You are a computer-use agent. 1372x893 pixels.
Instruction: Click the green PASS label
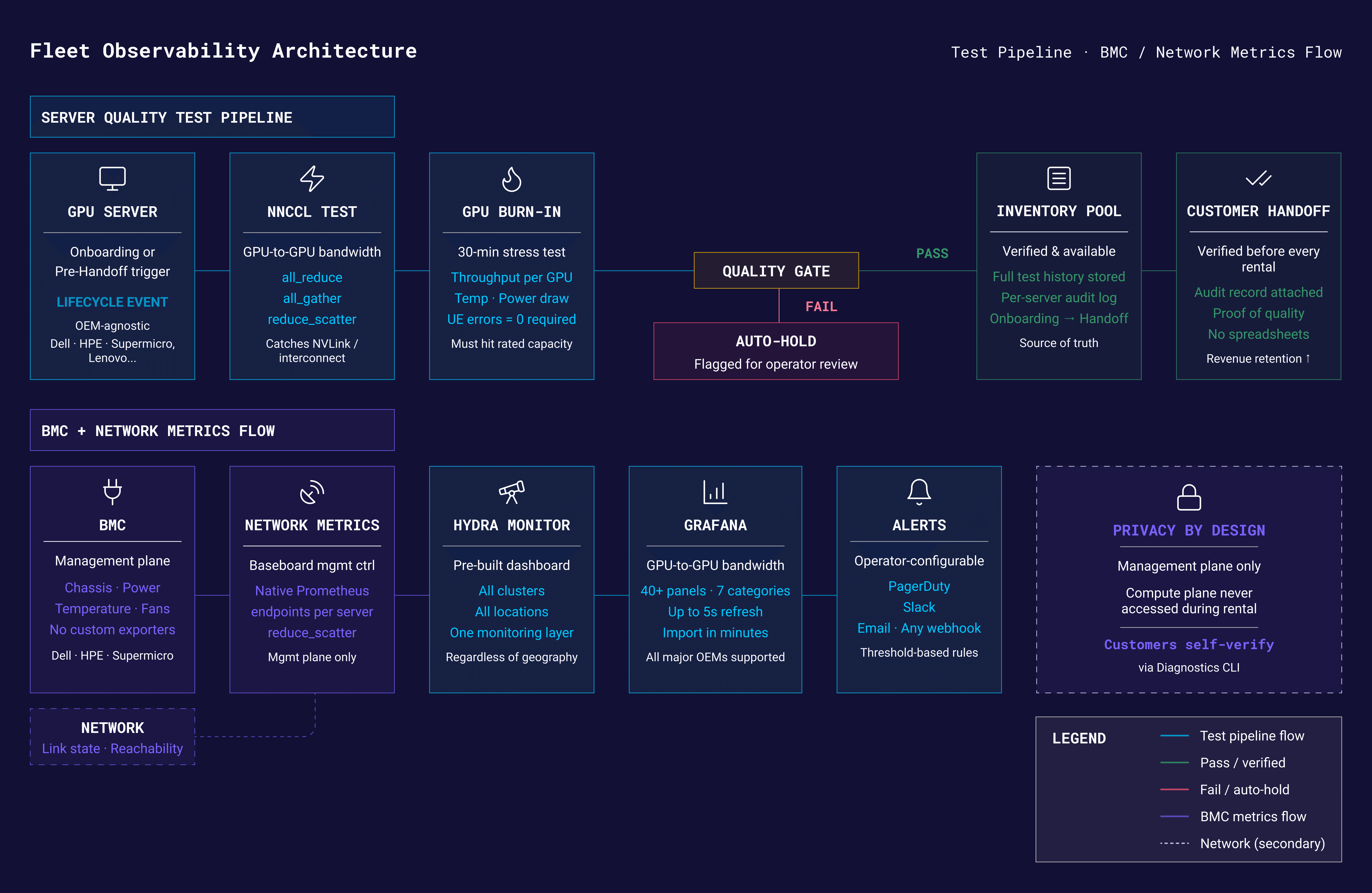tap(932, 254)
